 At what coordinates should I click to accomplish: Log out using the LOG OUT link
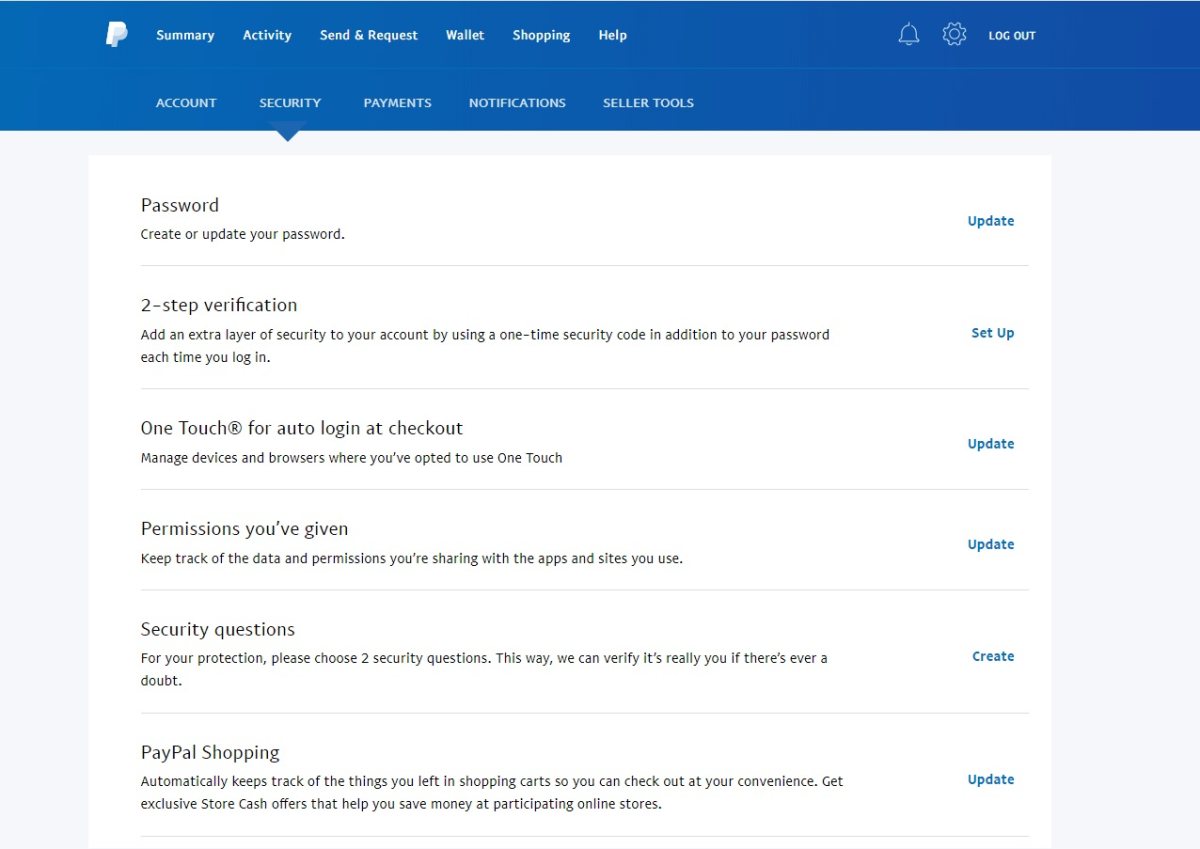tap(1012, 36)
